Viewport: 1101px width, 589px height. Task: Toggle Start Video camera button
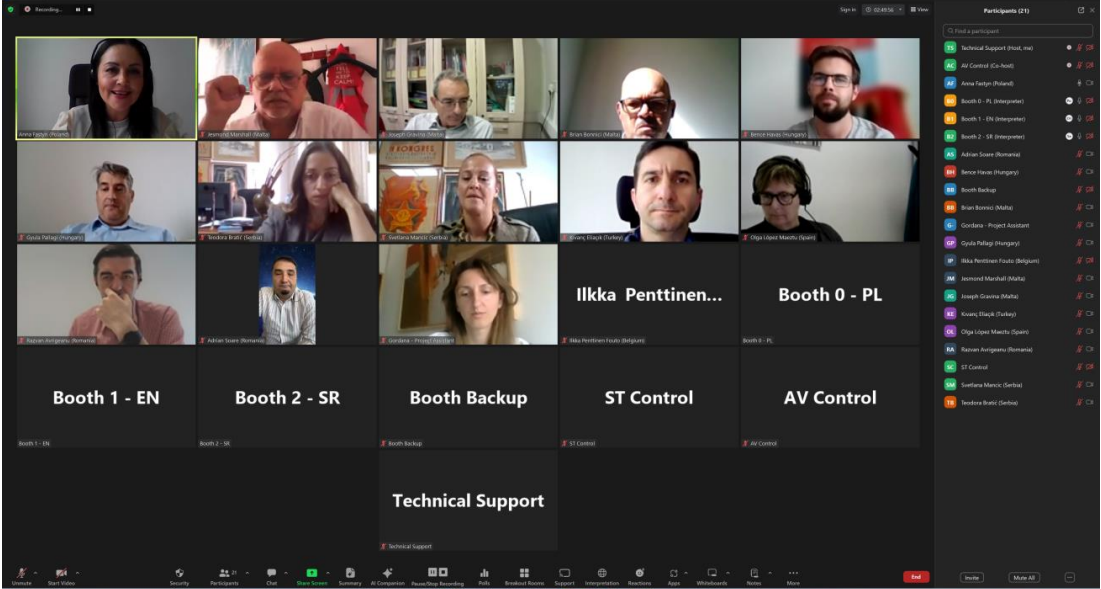tap(61, 573)
